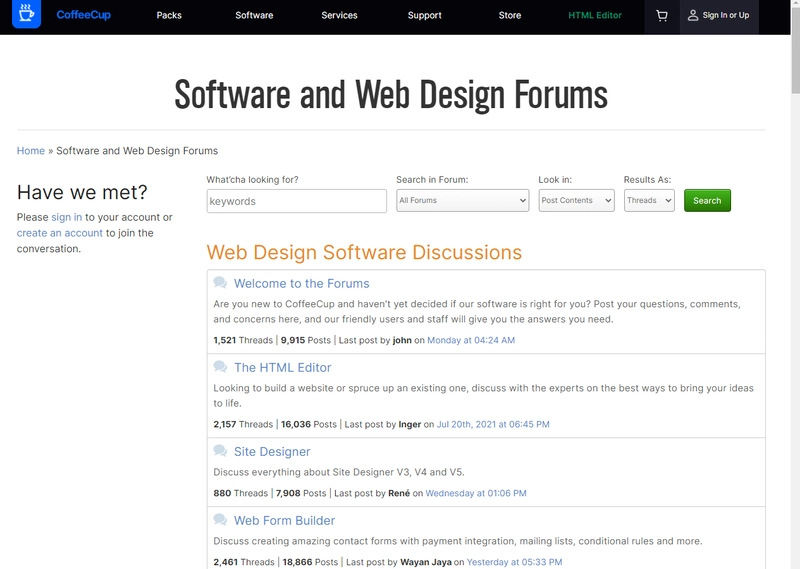The width and height of the screenshot is (800, 569).
Task: Click the '18,866 Posts' count text
Action: tap(310, 562)
